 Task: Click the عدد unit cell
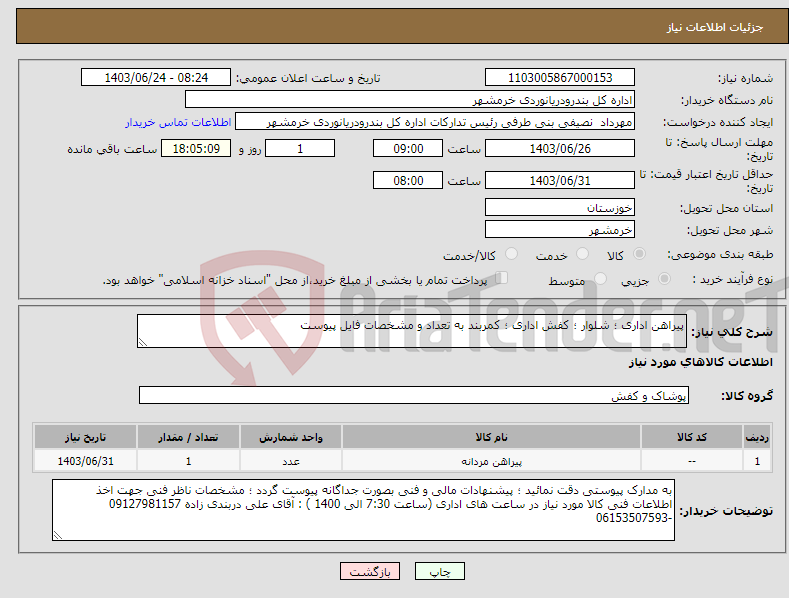(291, 461)
